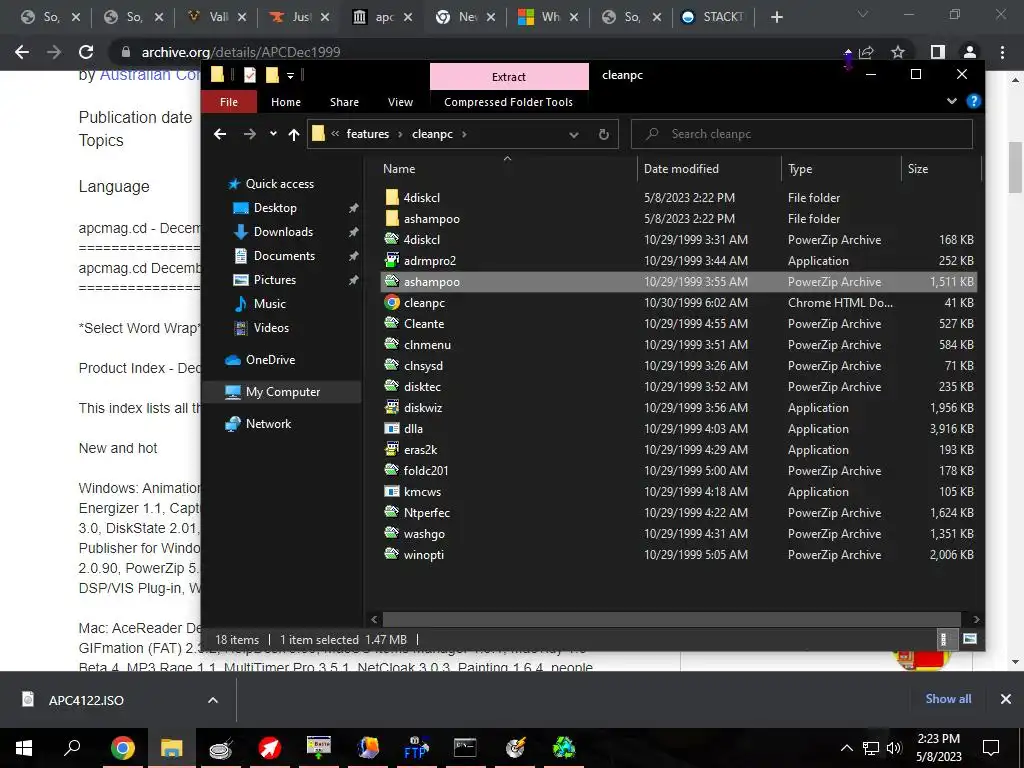Open the View ribbon tab

pyautogui.click(x=400, y=102)
